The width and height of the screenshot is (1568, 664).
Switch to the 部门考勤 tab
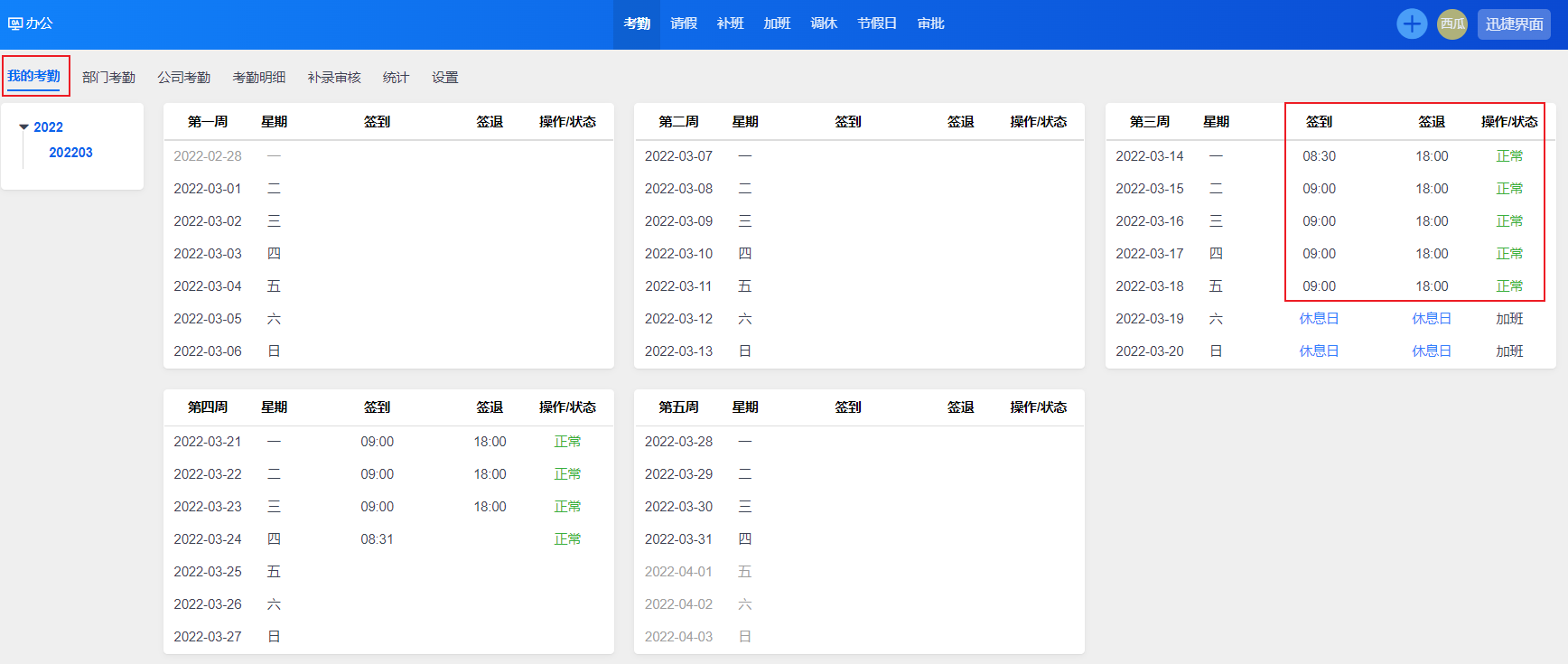(x=108, y=78)
